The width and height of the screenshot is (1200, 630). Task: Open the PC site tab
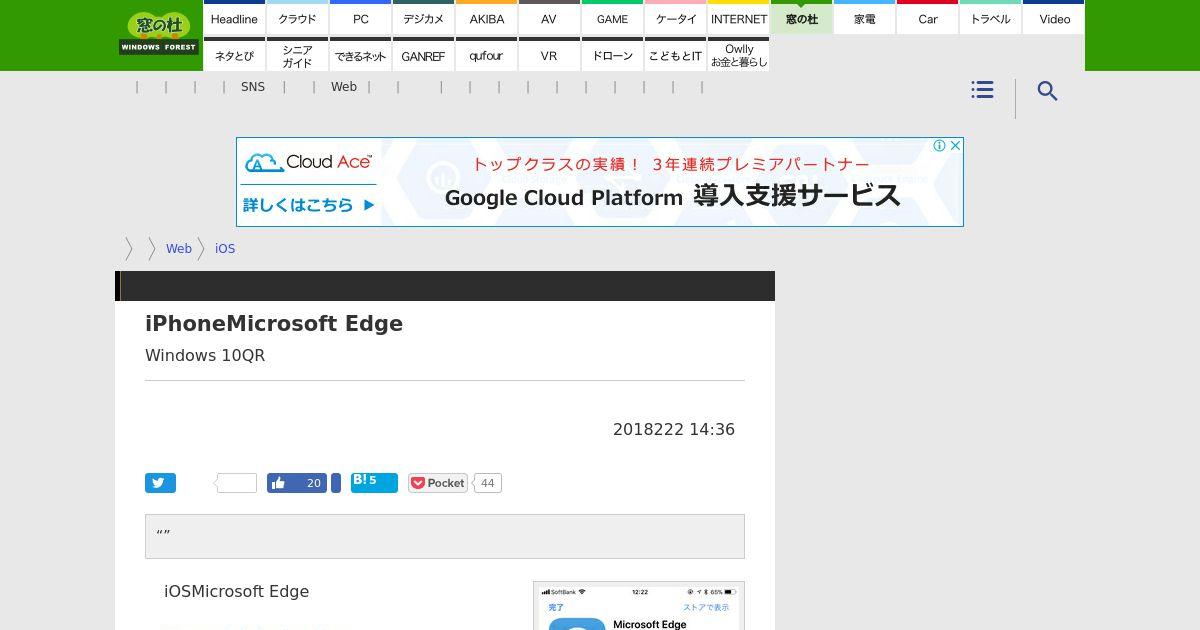coord(360,17)
